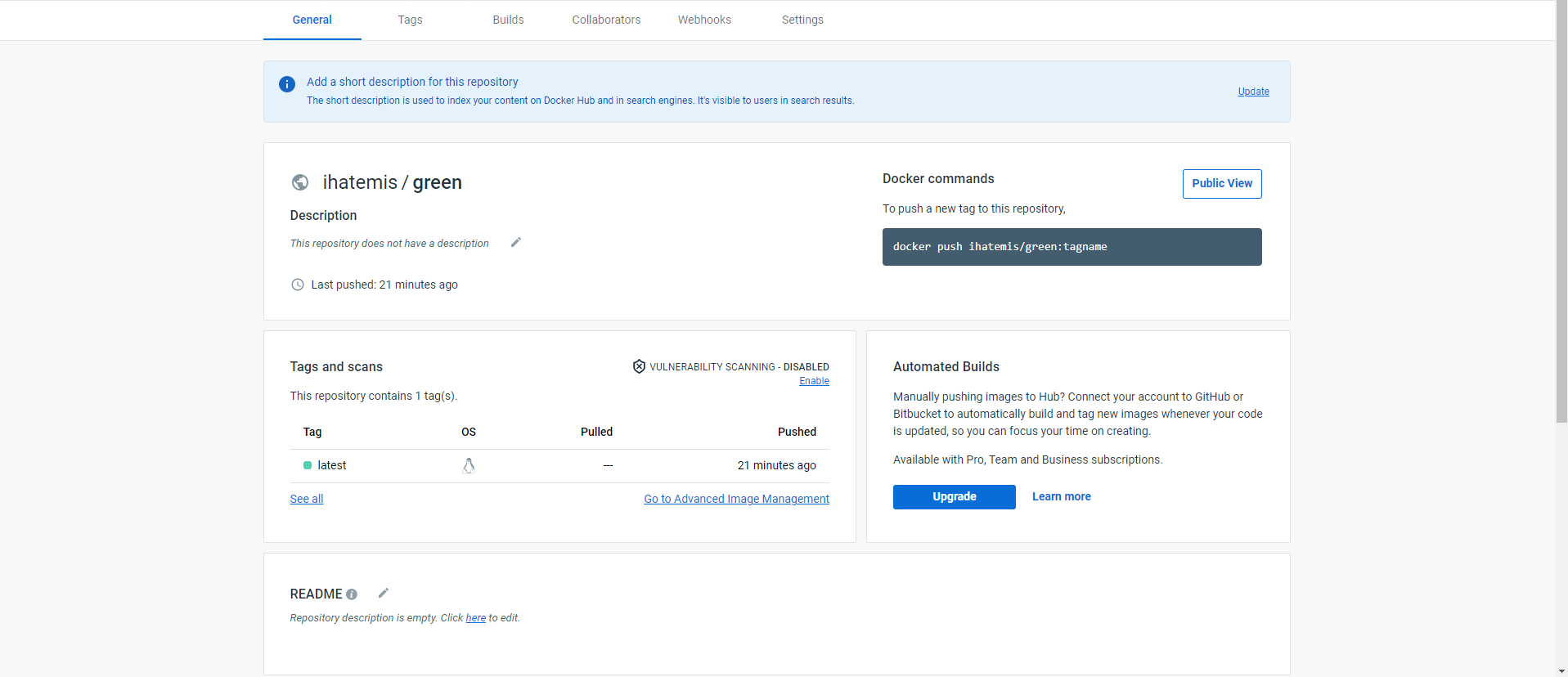Click the 'ihatemis / green' repository title
This screenshot has width=1568, height=677.
point(393,182)
